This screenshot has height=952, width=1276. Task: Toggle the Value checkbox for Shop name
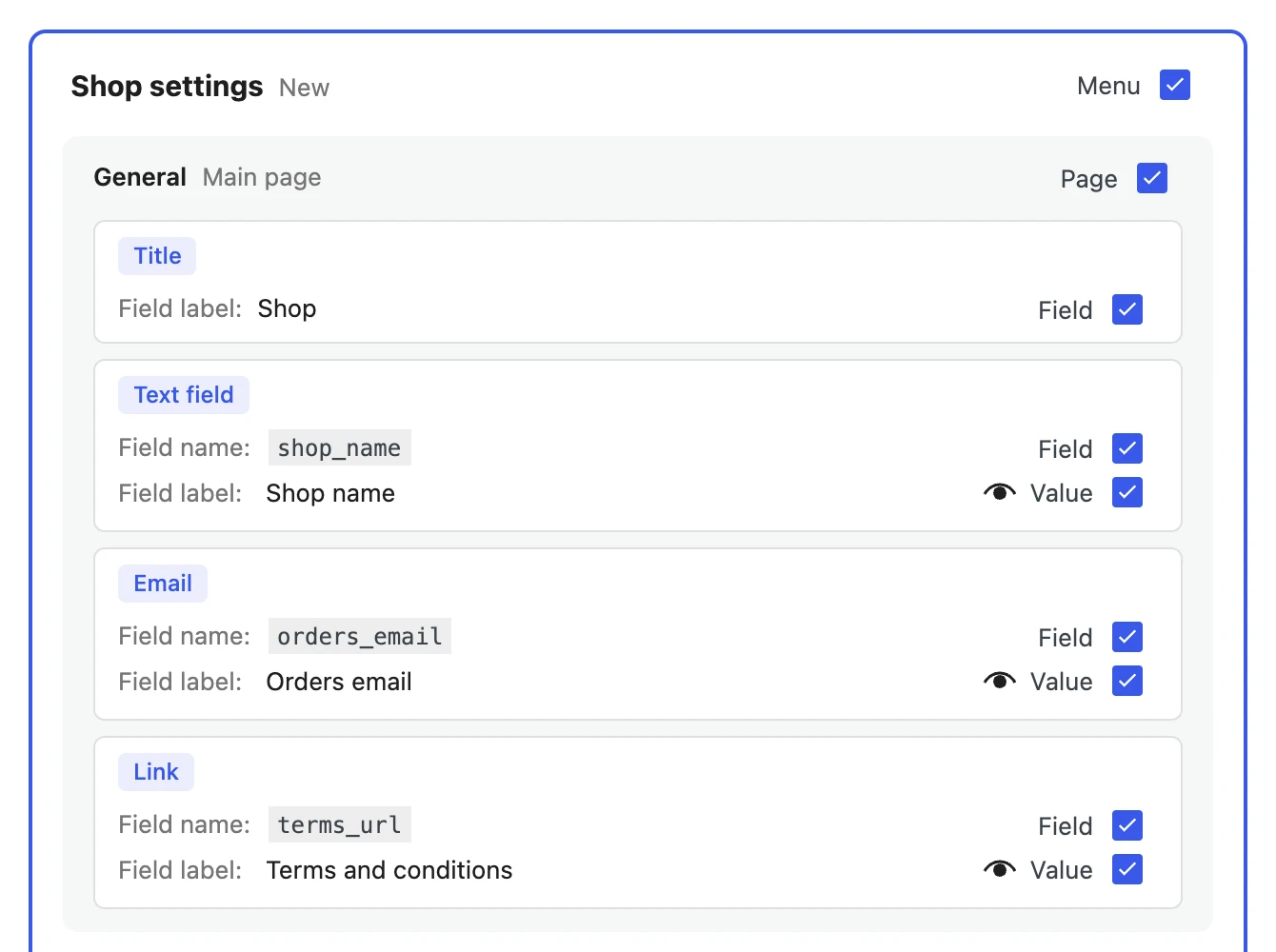click(x=1126, y=492)
